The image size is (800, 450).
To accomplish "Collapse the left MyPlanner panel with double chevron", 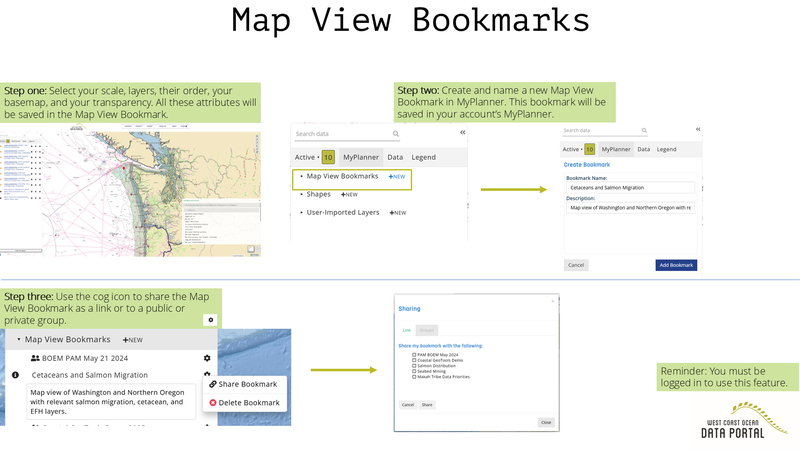I will tap(462, 132).
